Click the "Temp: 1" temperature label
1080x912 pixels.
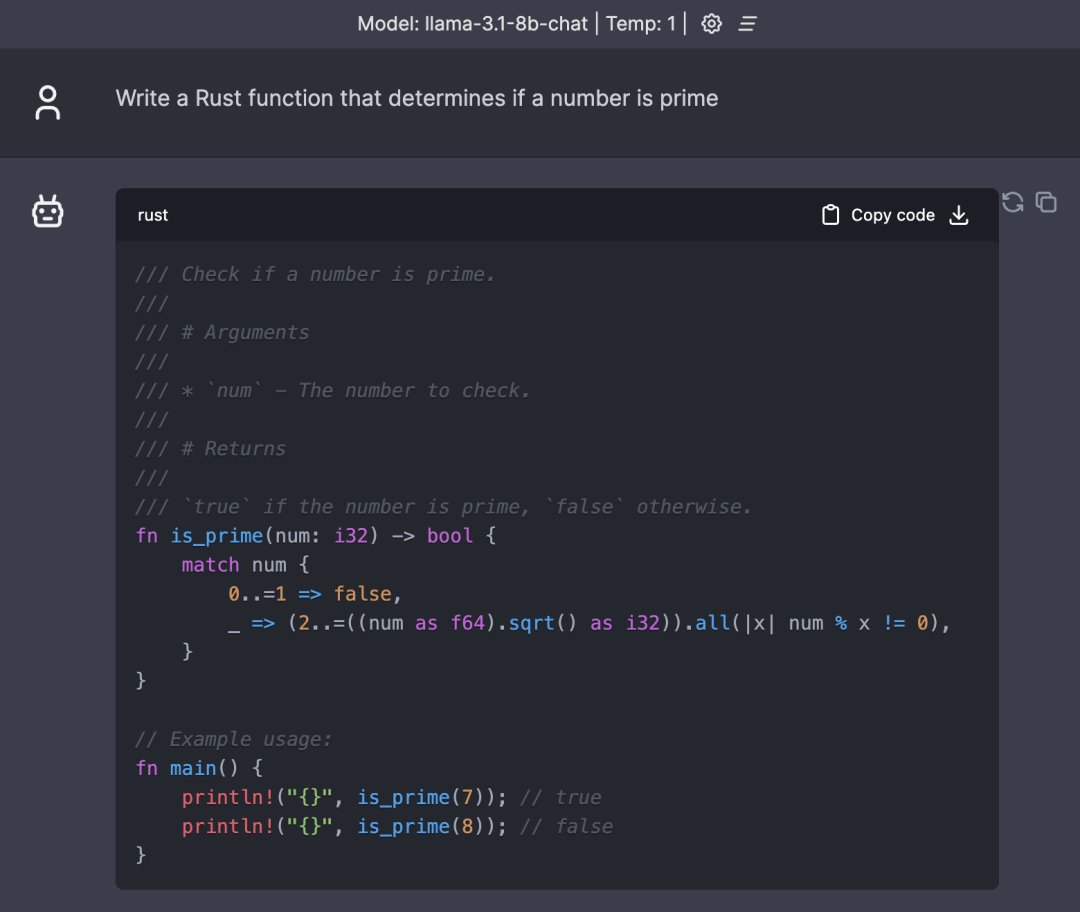click(641, 24)
